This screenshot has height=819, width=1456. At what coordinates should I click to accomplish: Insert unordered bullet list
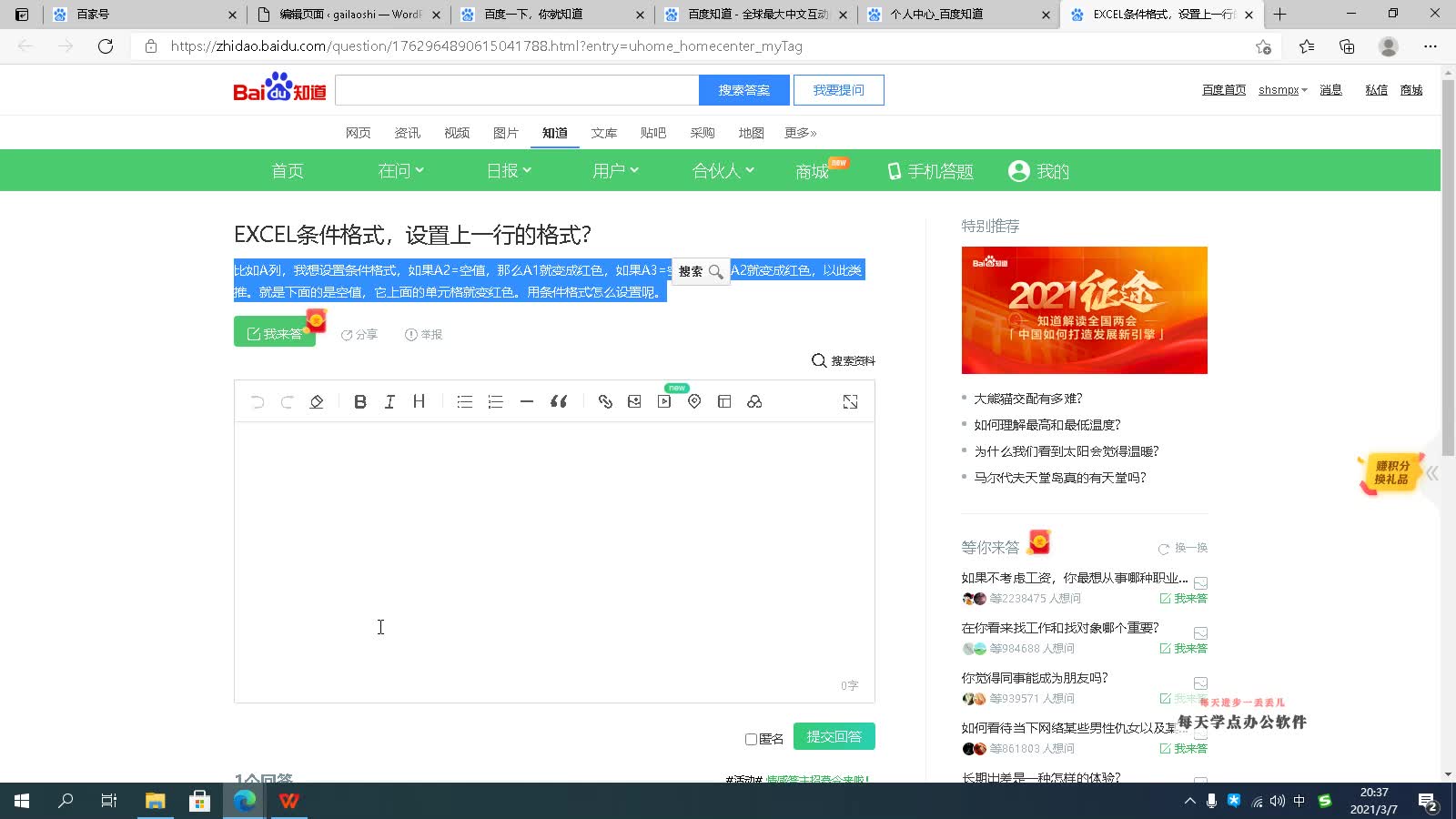[x=465, y=401]
